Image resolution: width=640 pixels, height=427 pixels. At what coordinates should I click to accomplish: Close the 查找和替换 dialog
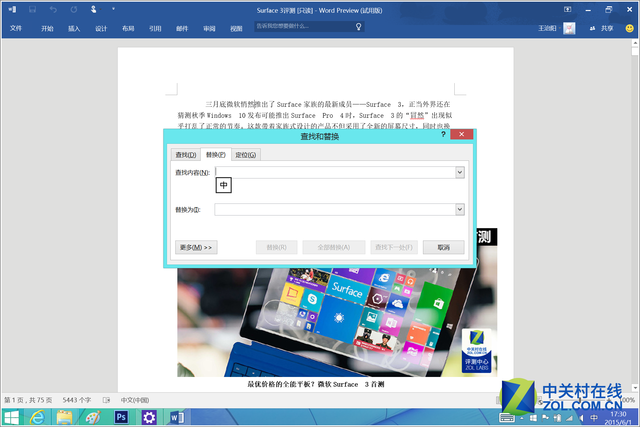click(462, 134)
